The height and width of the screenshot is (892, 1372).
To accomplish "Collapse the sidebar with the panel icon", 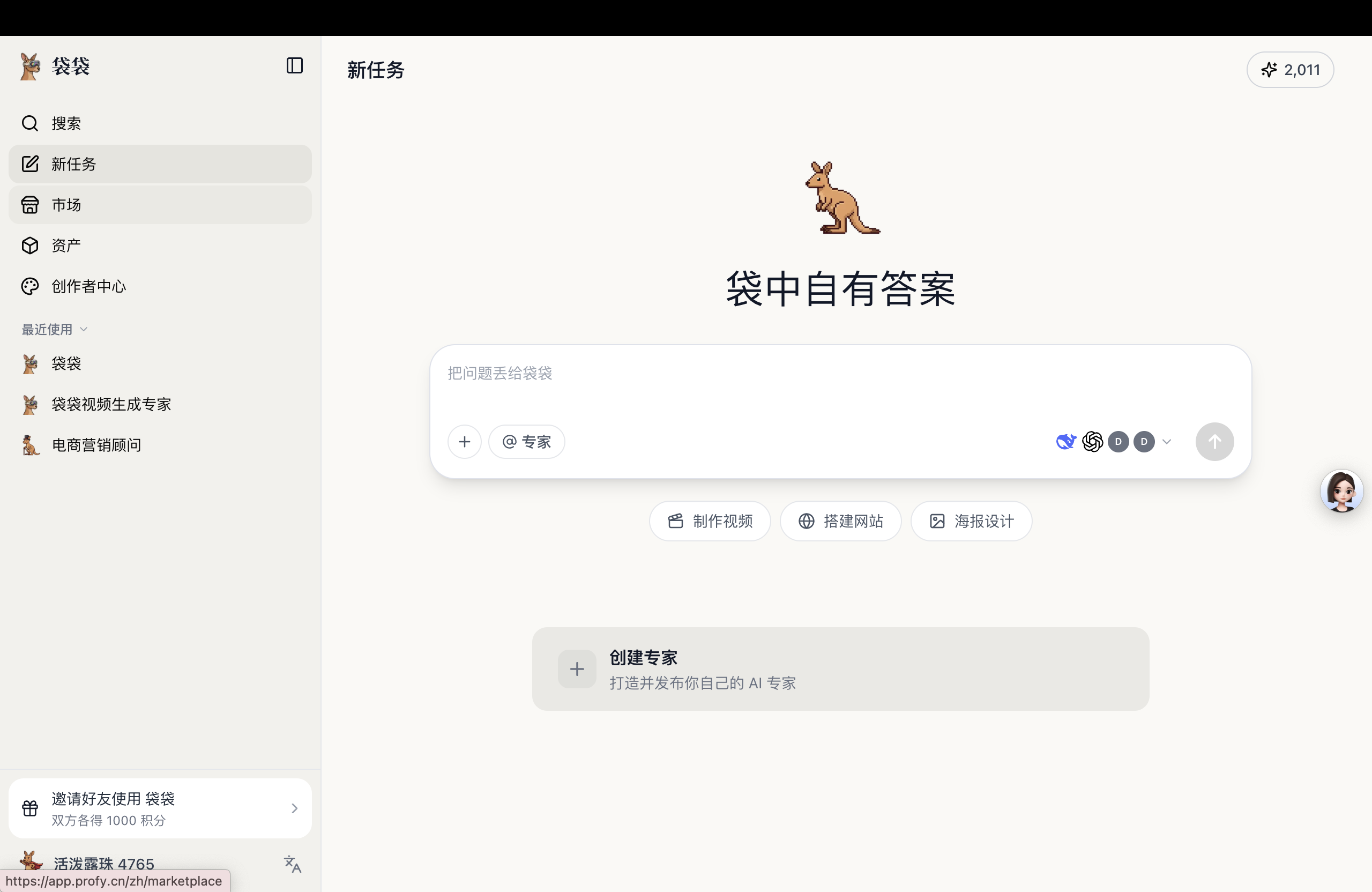I will tap(295, 66).
